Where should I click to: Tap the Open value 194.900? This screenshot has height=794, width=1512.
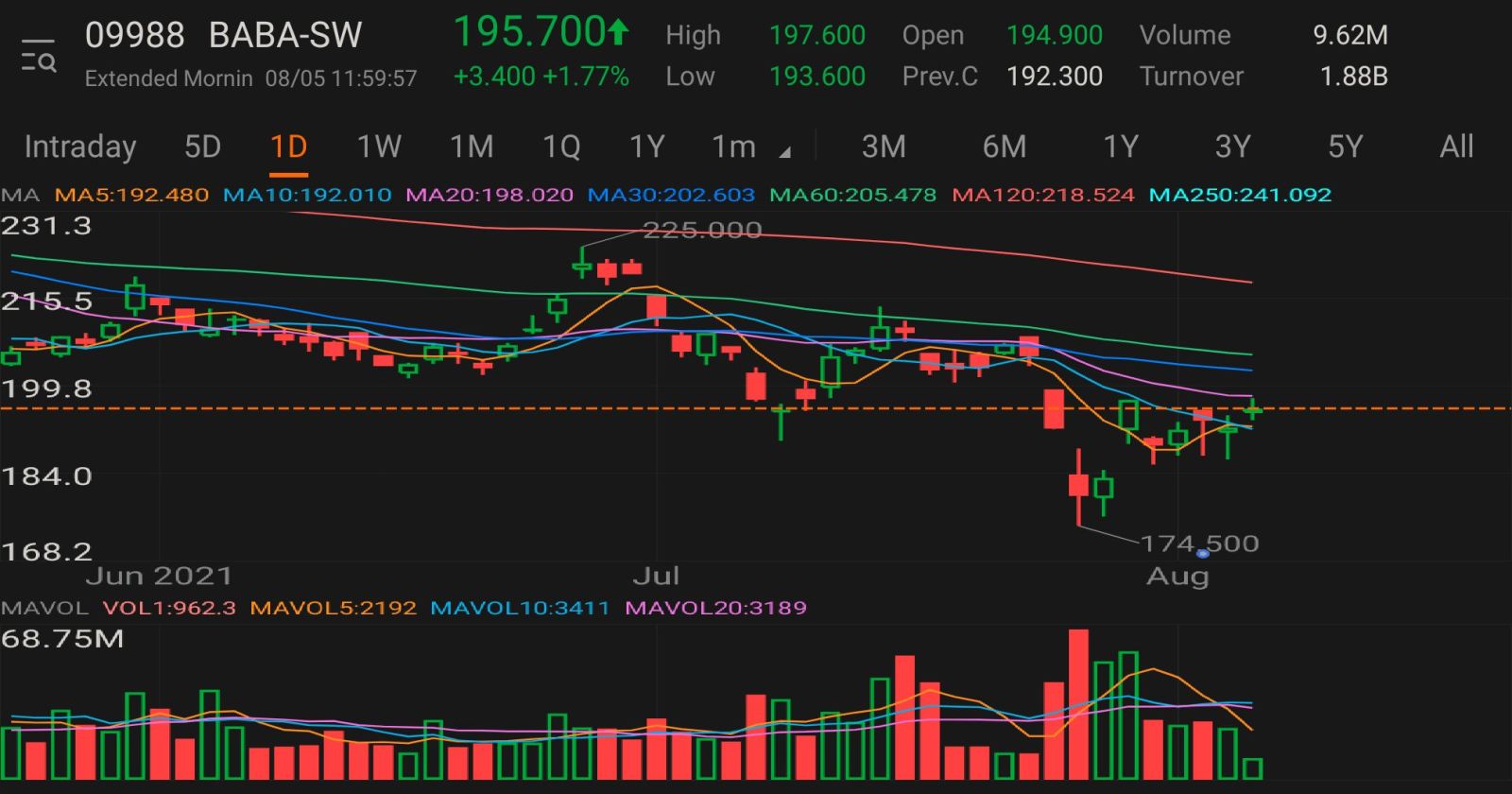1055,35
